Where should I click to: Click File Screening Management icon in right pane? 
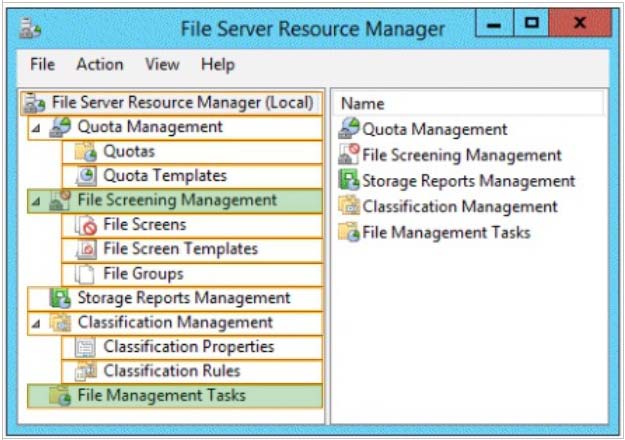349,154
